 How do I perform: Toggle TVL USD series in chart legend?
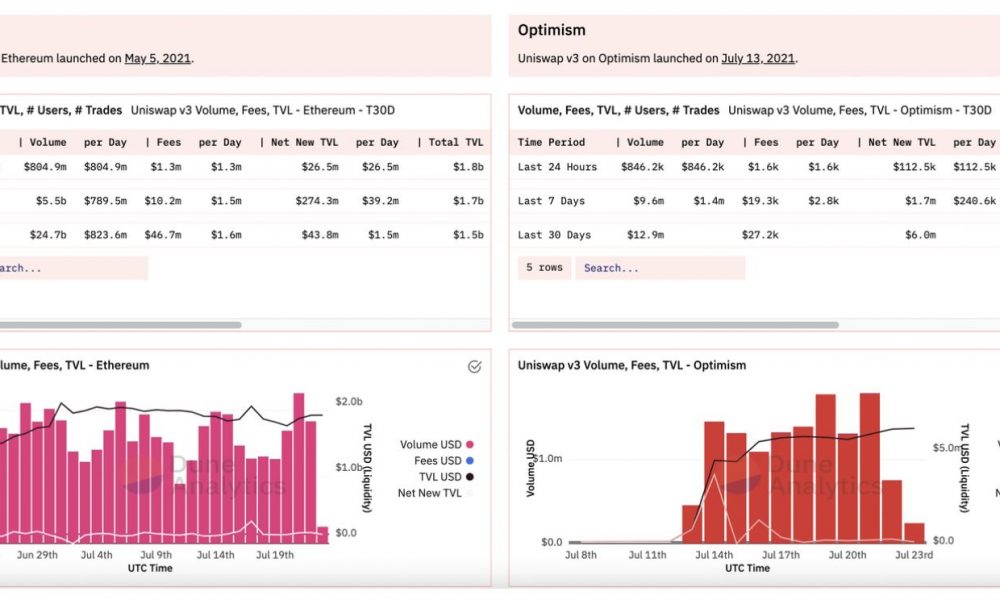pyautogui.click(x=446, y=476)
